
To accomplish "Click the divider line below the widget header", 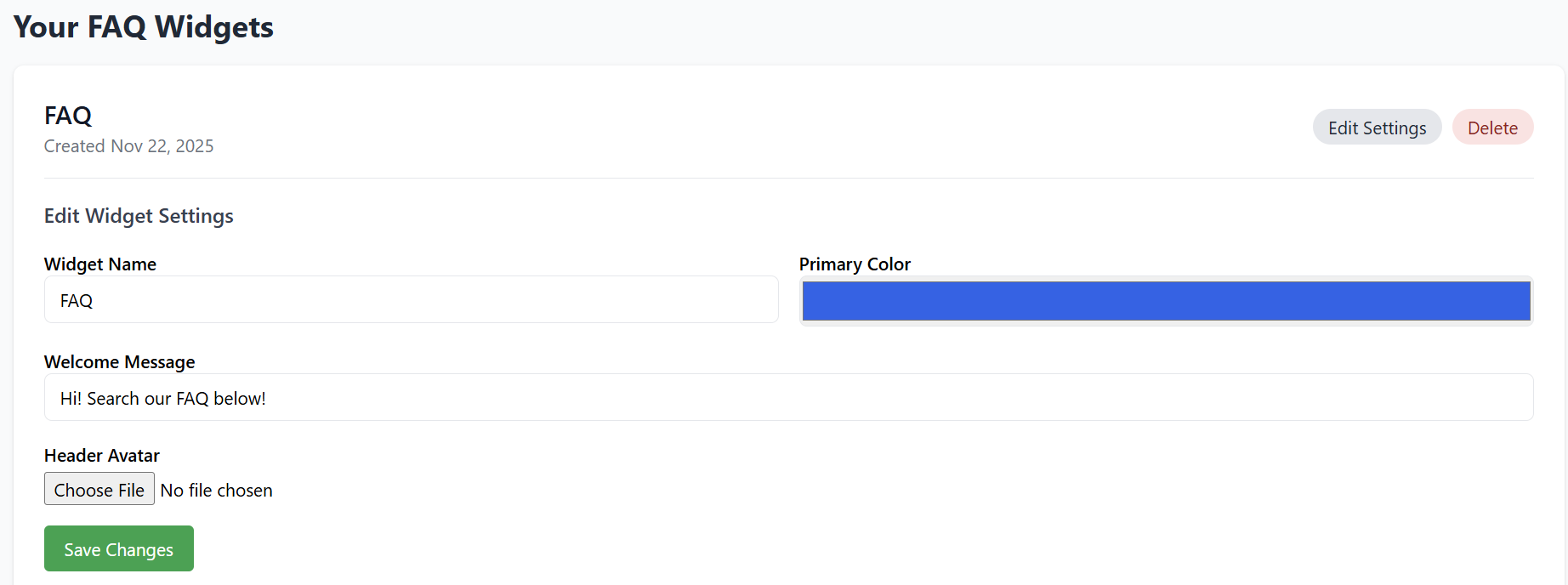I will click(788, 179).
